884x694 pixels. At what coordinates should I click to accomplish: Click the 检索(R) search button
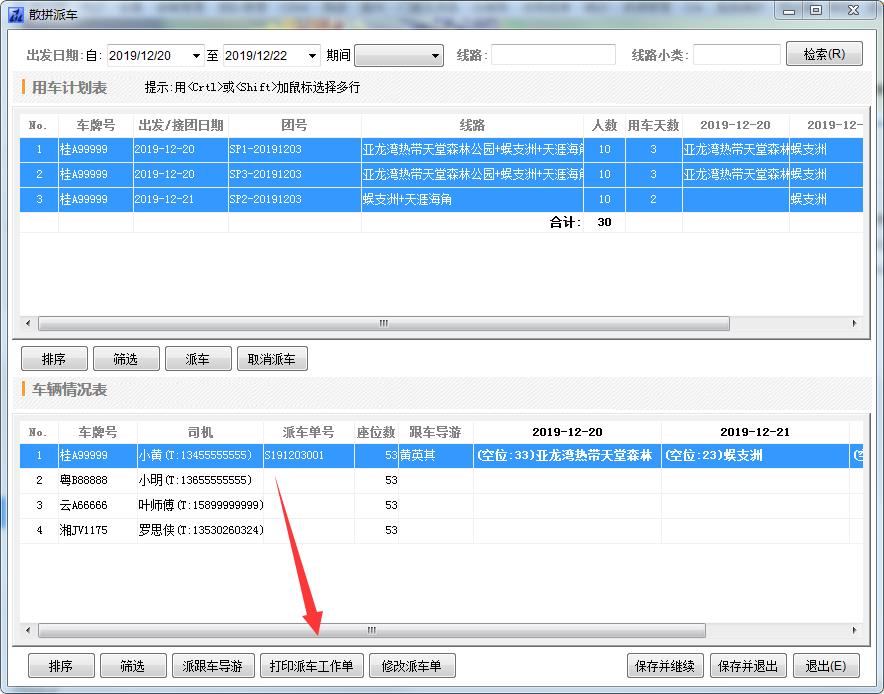pyautogui.click(x=824, y=54)
